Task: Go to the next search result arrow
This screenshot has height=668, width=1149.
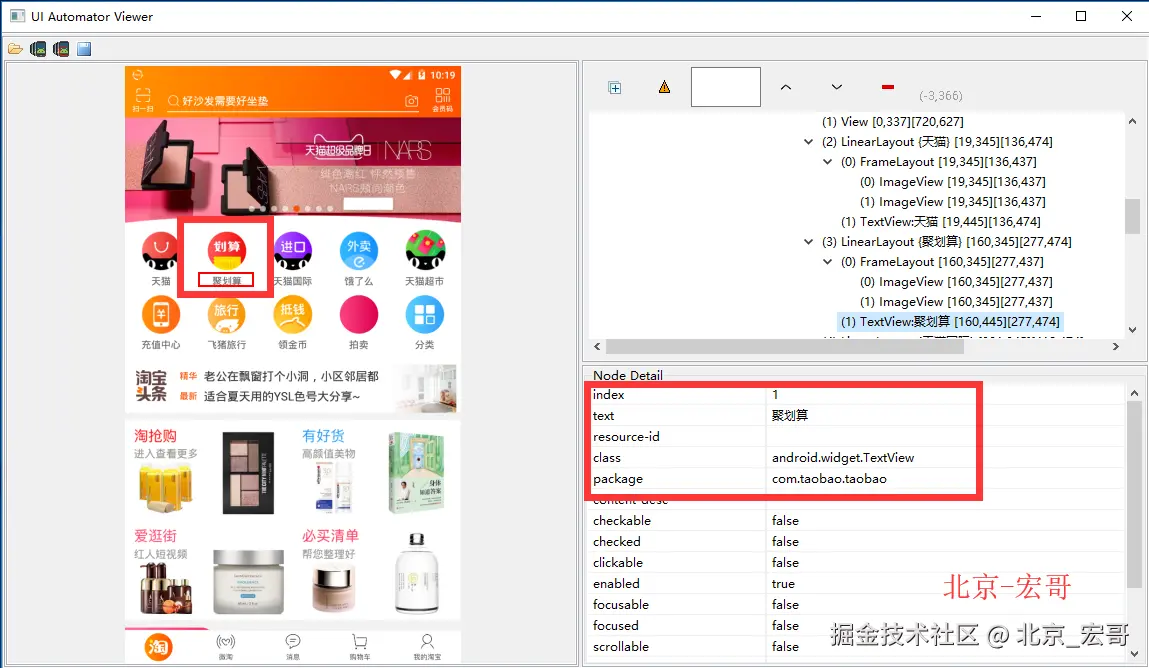Action: coord(836,87)
